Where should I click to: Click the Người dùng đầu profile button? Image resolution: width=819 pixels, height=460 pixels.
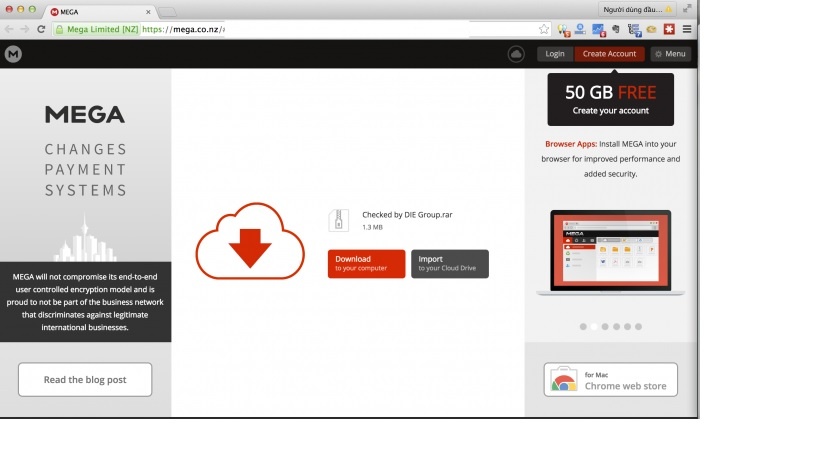(x=637, y=9)
